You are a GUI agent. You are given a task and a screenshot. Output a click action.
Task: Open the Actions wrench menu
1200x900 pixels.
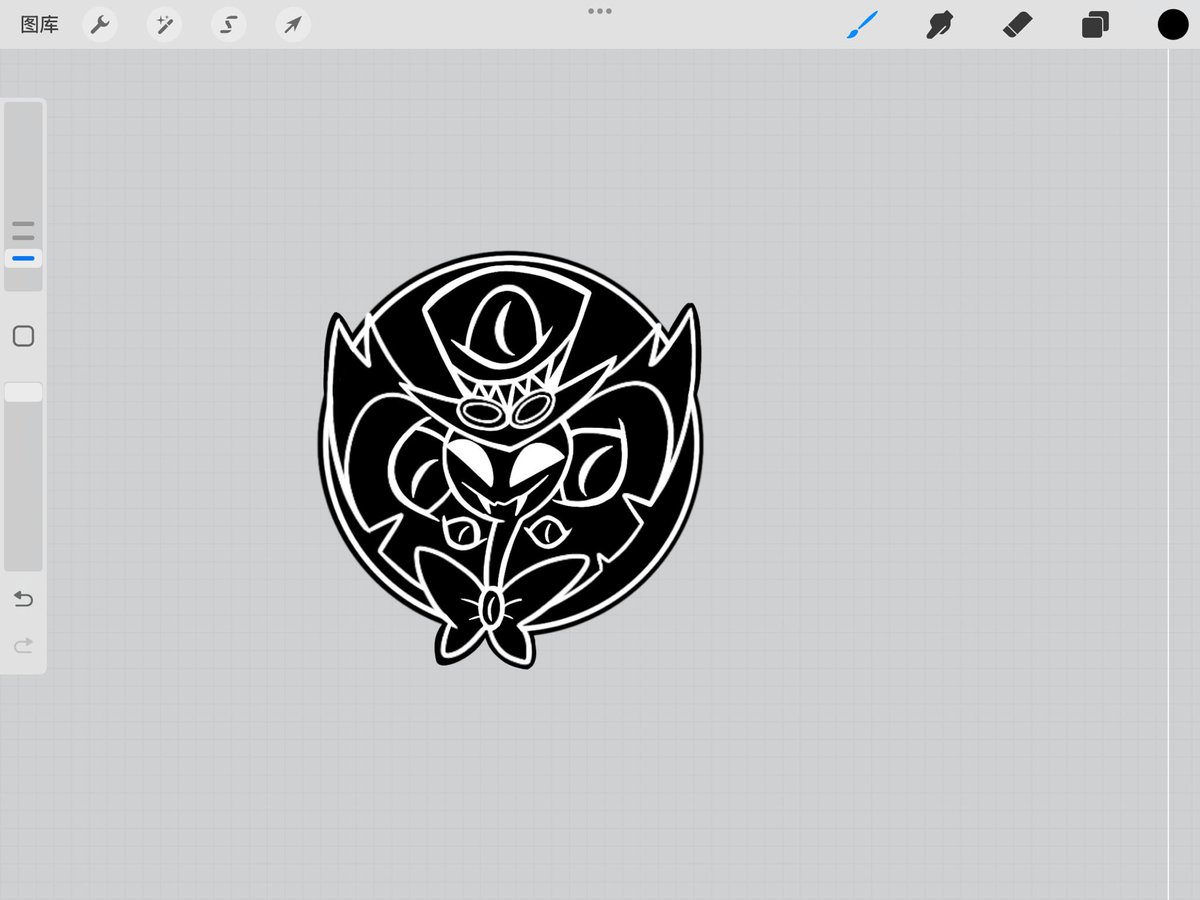tap(100, 25)
